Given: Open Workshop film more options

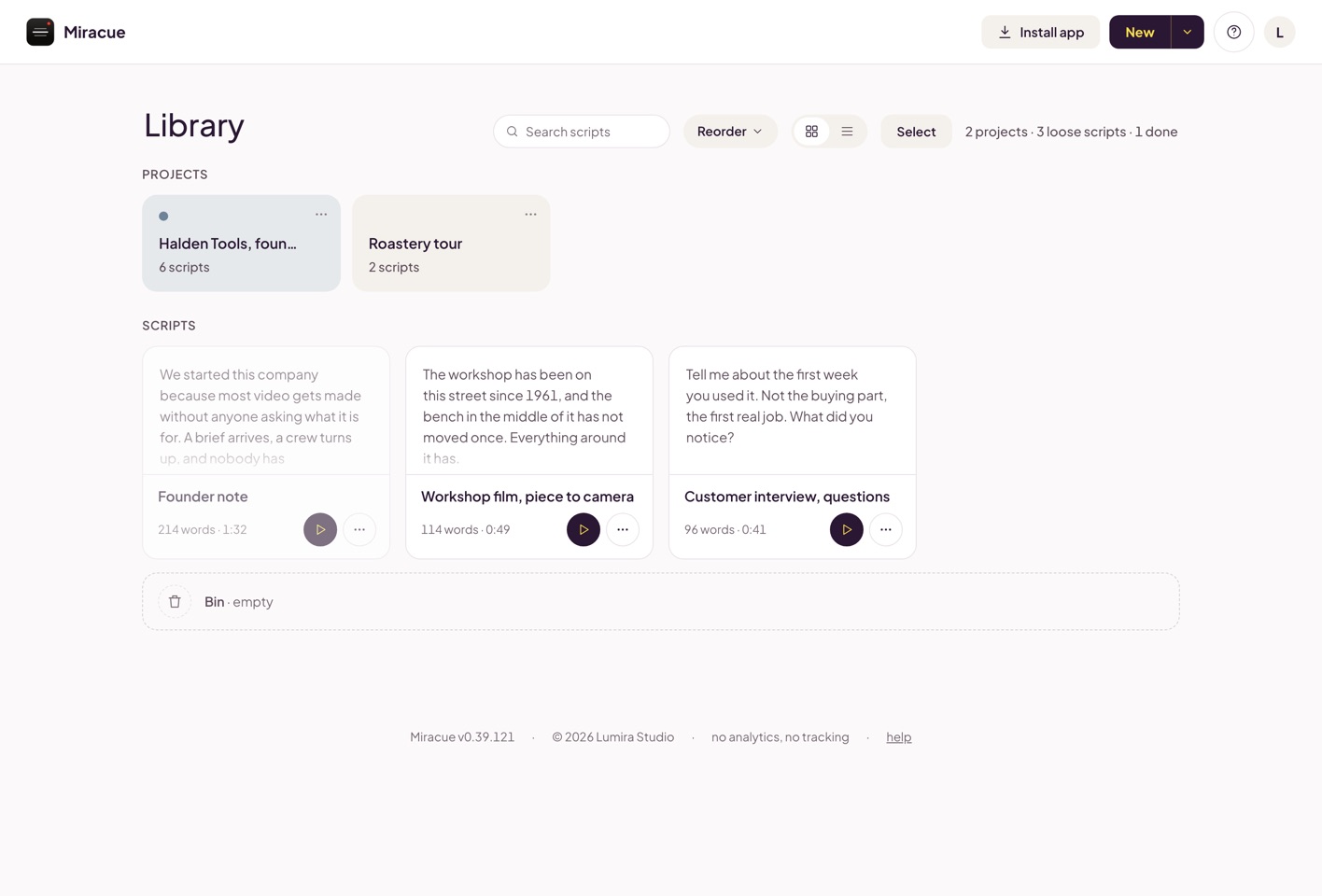Looking at the screenshot, I should pyautogui.click(x=623, y=529).
